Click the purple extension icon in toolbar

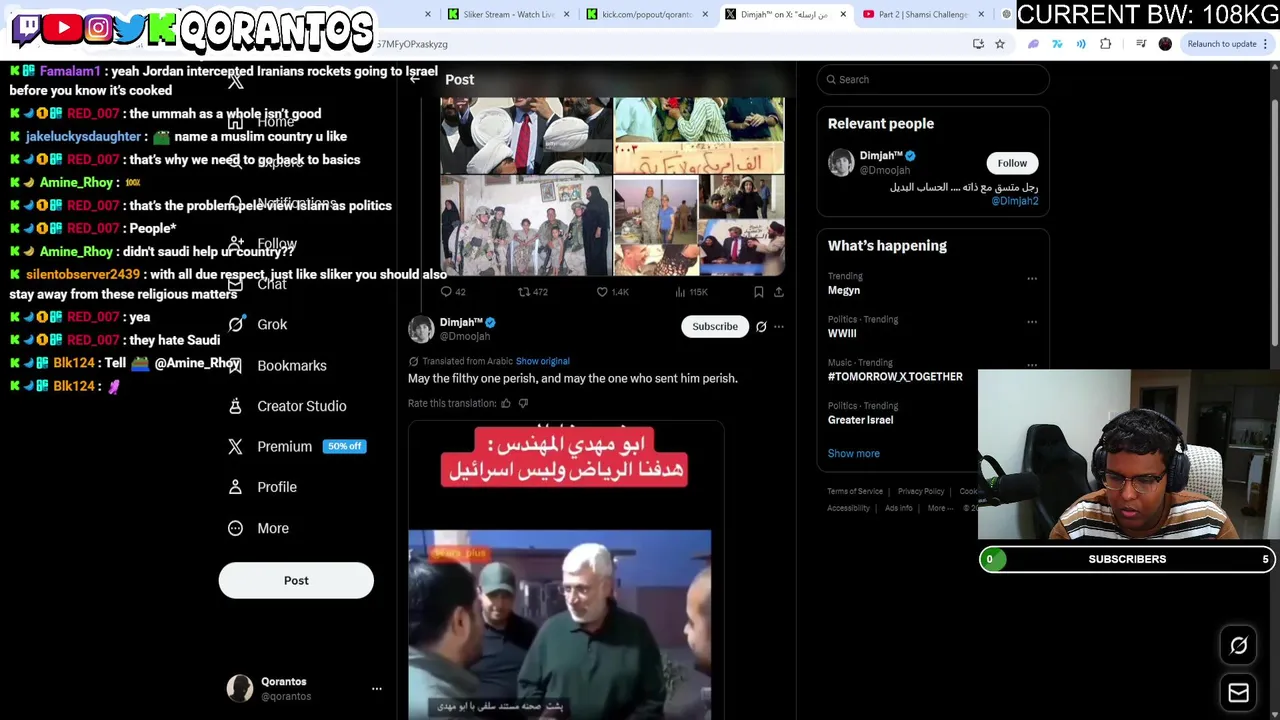[1033, 44]
